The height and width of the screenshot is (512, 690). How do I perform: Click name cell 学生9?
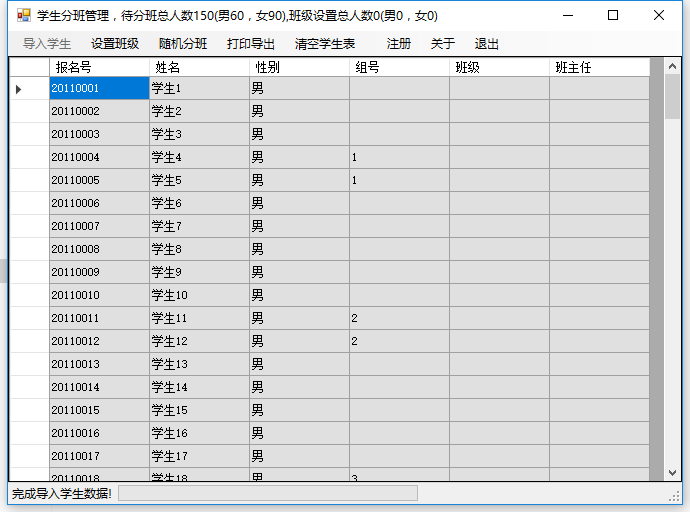199,272
